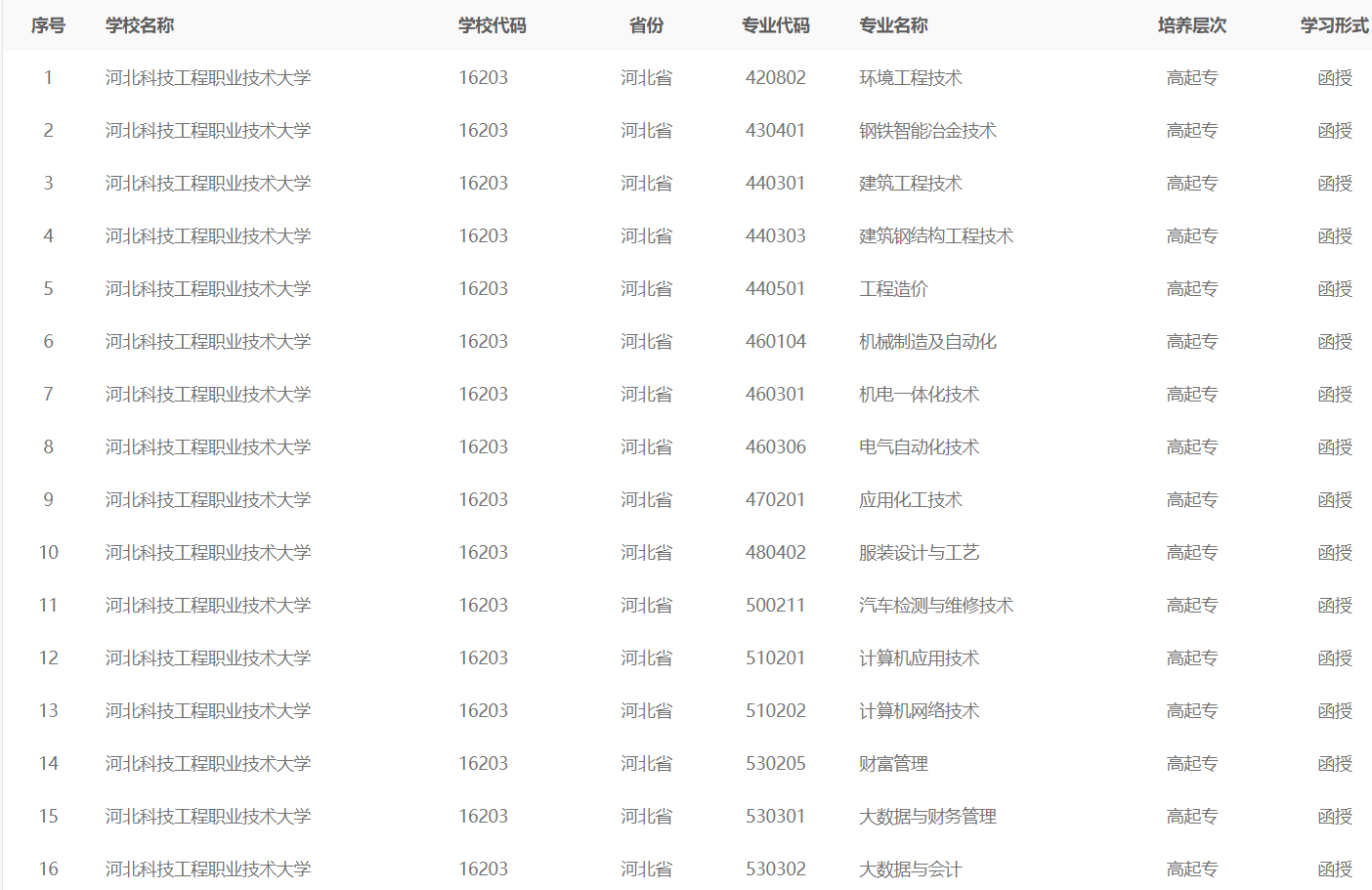Click 高起专 in the 服装设计与工艺 row
The width and height of the screenshot is (1372, 890).
pyautogui.click(x=1192, y=553)
